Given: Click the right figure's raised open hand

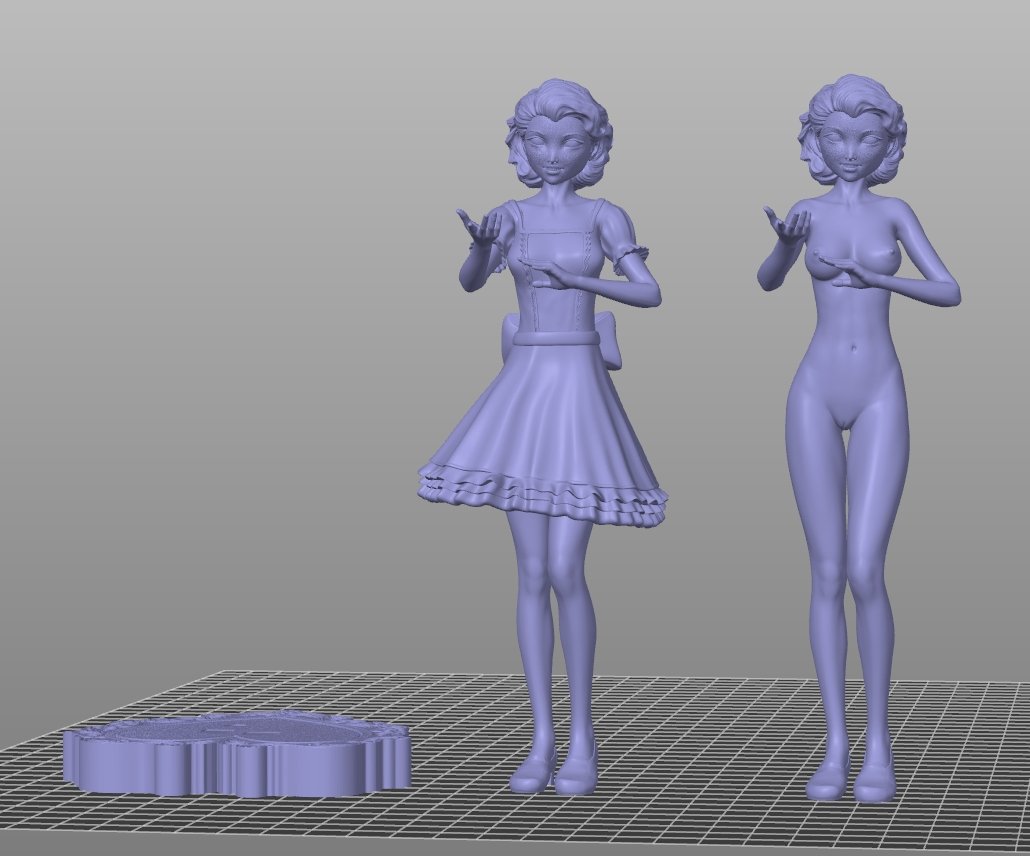Looking at the screenshot, I should (x=786, y=226).
